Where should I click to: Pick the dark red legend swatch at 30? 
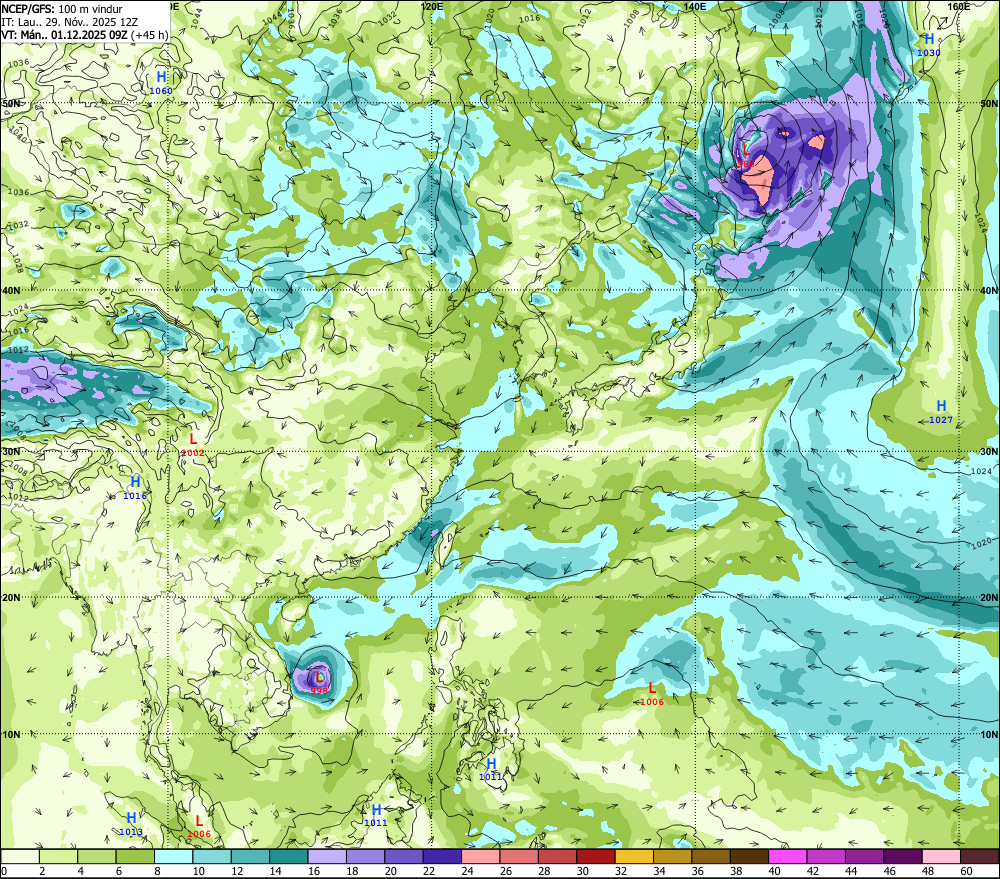pos(596,857)
